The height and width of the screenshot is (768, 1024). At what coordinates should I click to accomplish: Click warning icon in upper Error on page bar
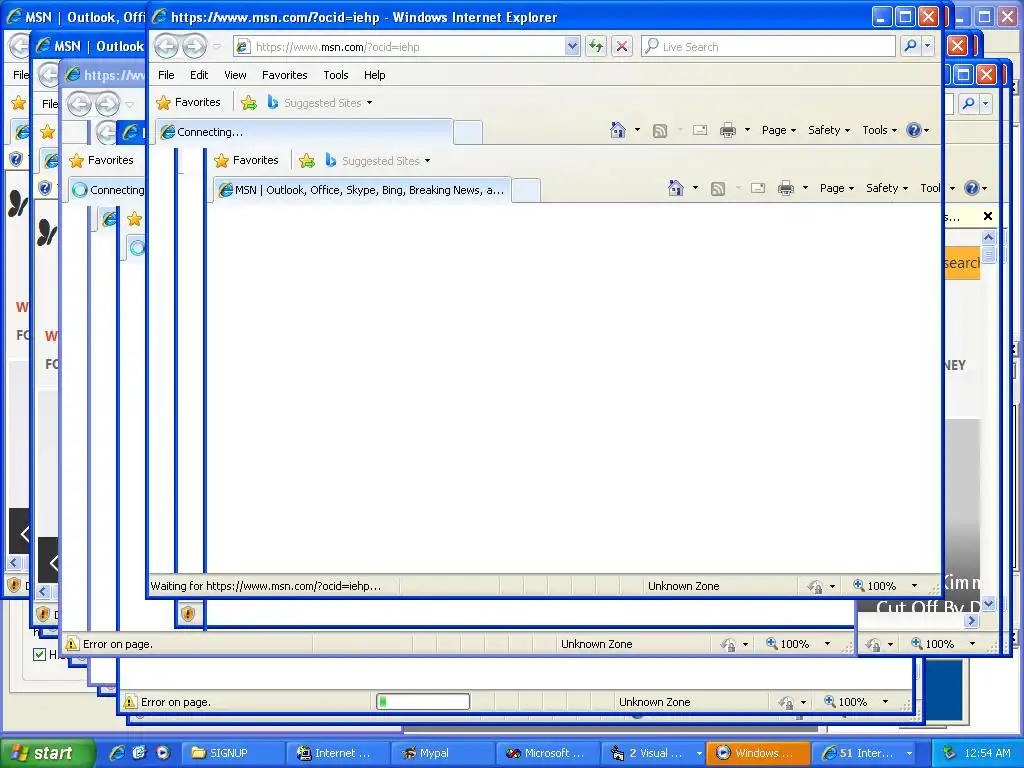(72, 644)
